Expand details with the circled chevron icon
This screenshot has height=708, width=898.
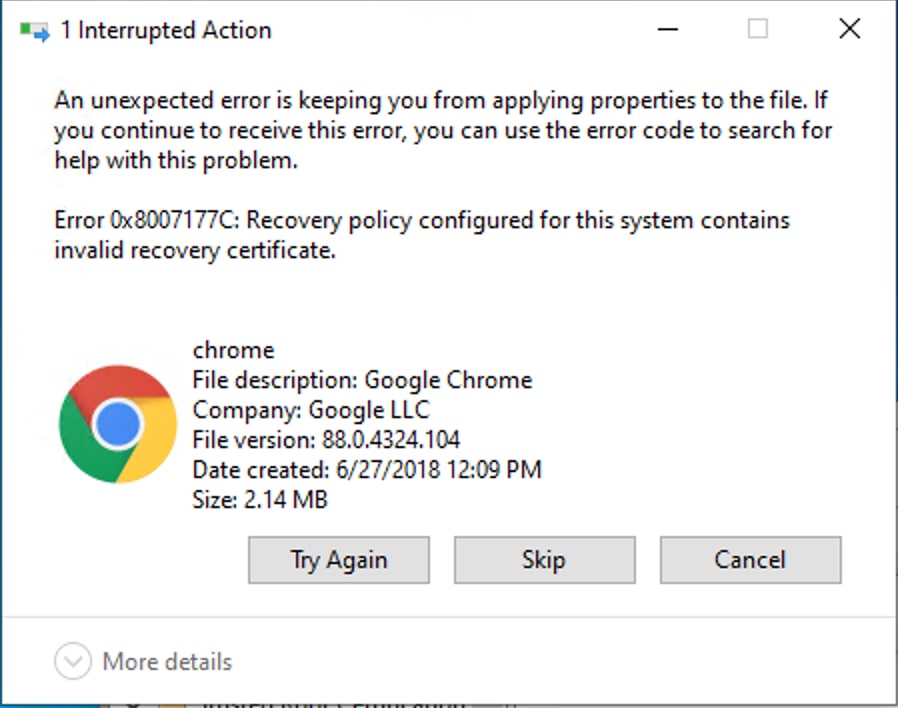pos(73,661)
